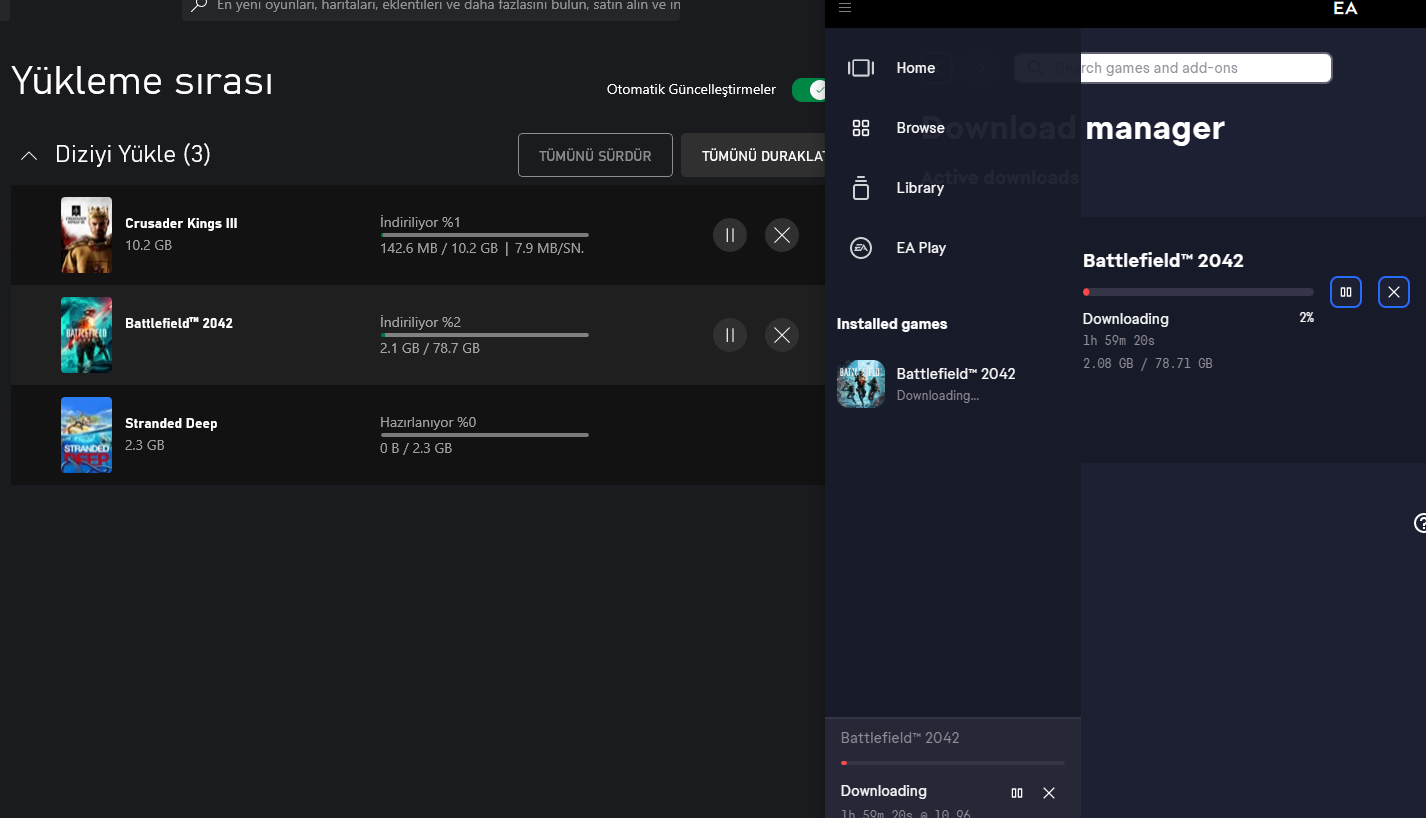The height and width of the screenshot is (818, 1426).
Task: Click Battlefield 2042 label in EA bottom panel
Action: click(900, 738)
